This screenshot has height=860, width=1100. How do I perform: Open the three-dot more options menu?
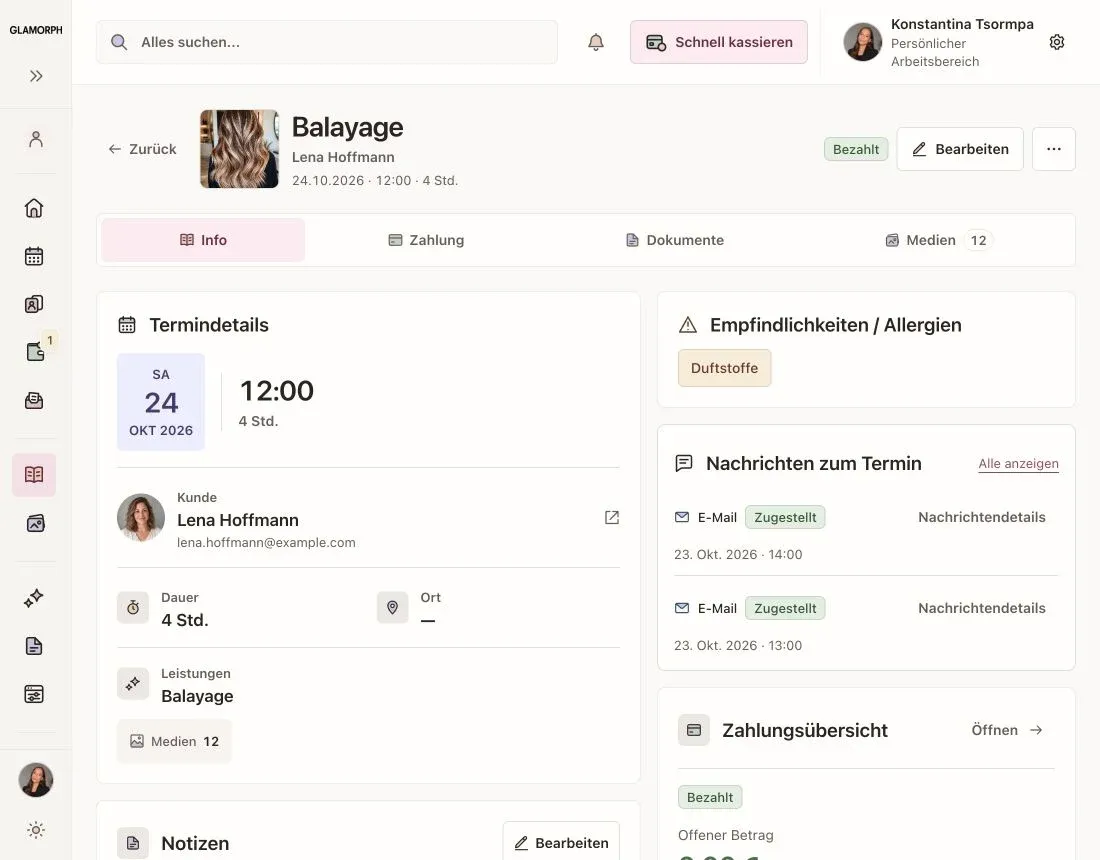[1054, 149]
